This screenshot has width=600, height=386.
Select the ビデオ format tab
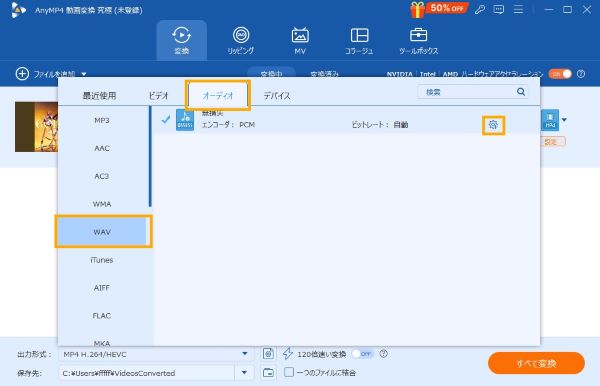[x=158, y=96]
